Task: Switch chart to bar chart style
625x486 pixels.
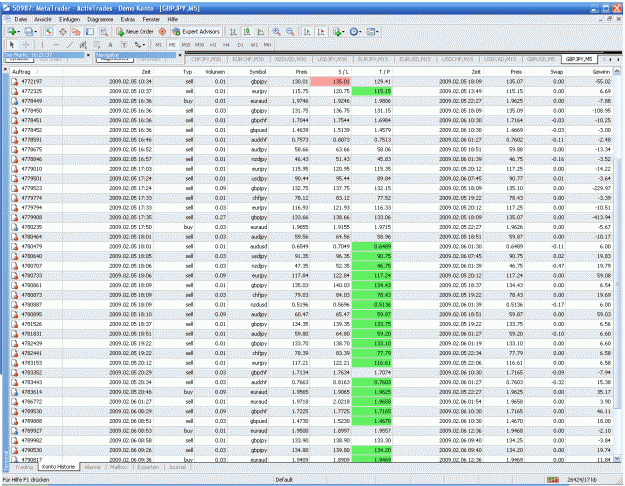Action: 233,31
